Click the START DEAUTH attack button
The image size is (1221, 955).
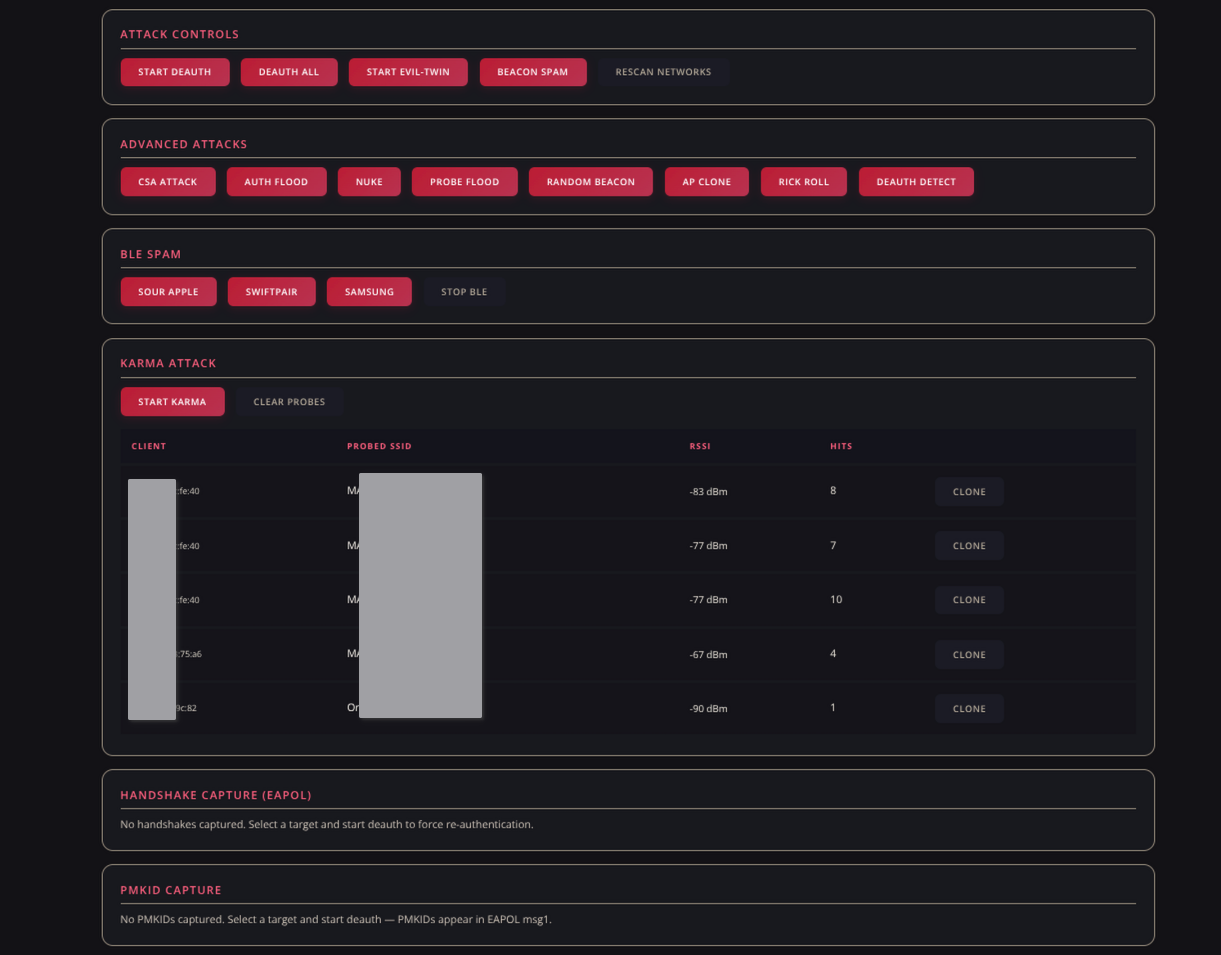click(175, 71)
